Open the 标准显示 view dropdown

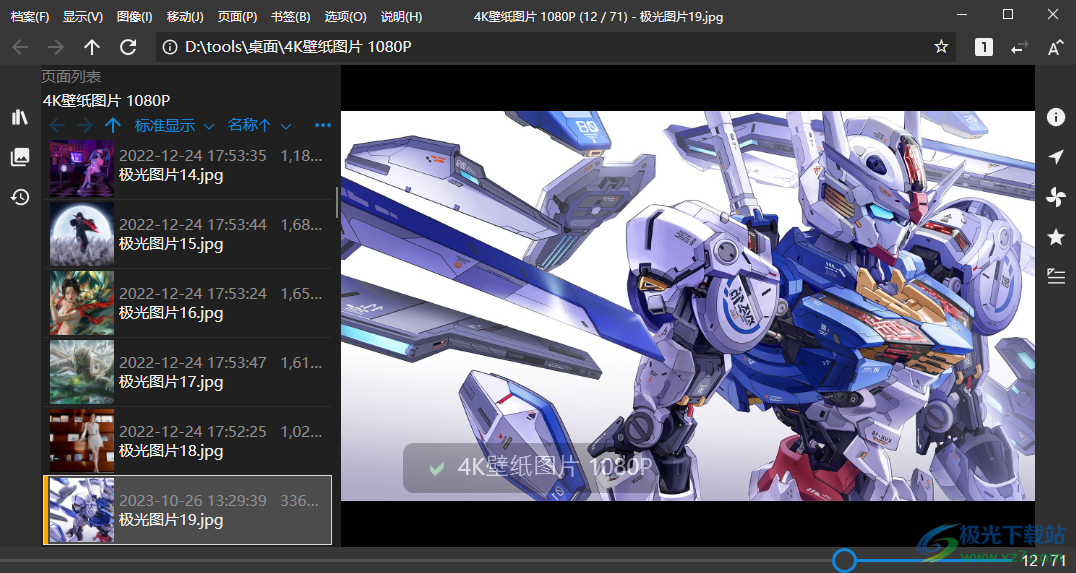[174, 126]
